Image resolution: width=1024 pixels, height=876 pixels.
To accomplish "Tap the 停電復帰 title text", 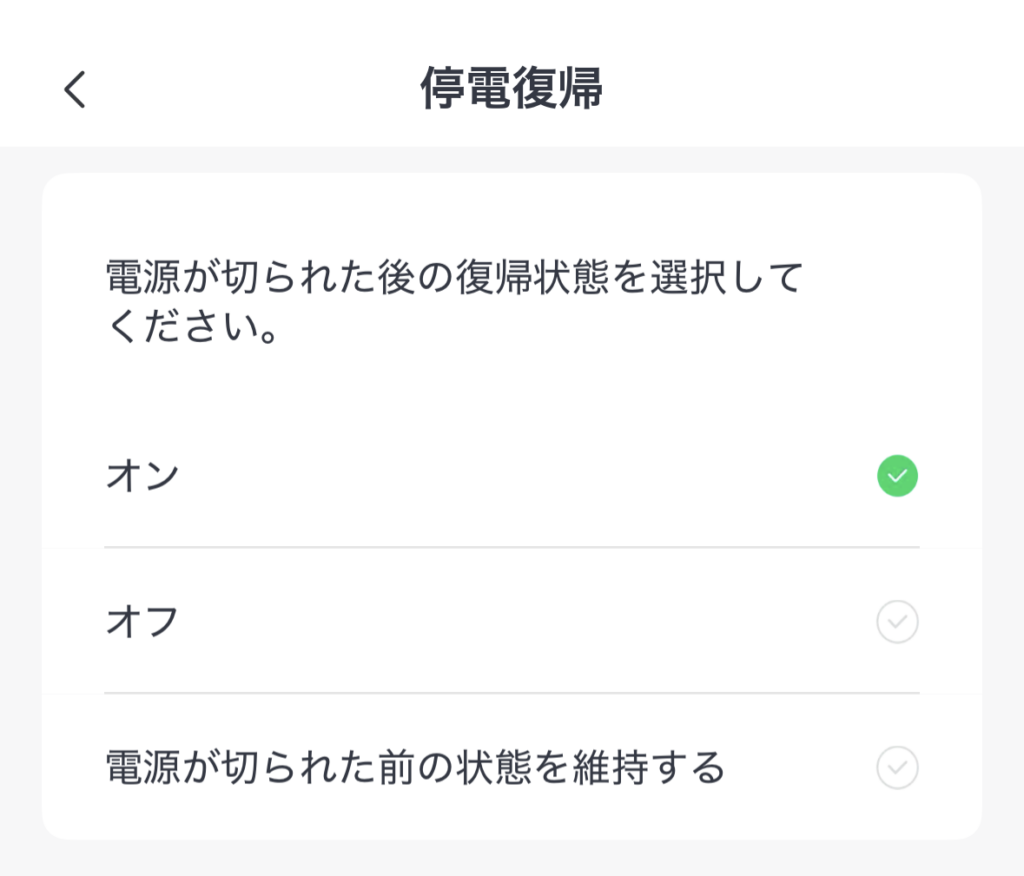I will pyautogui.click(x=512, y=89).
